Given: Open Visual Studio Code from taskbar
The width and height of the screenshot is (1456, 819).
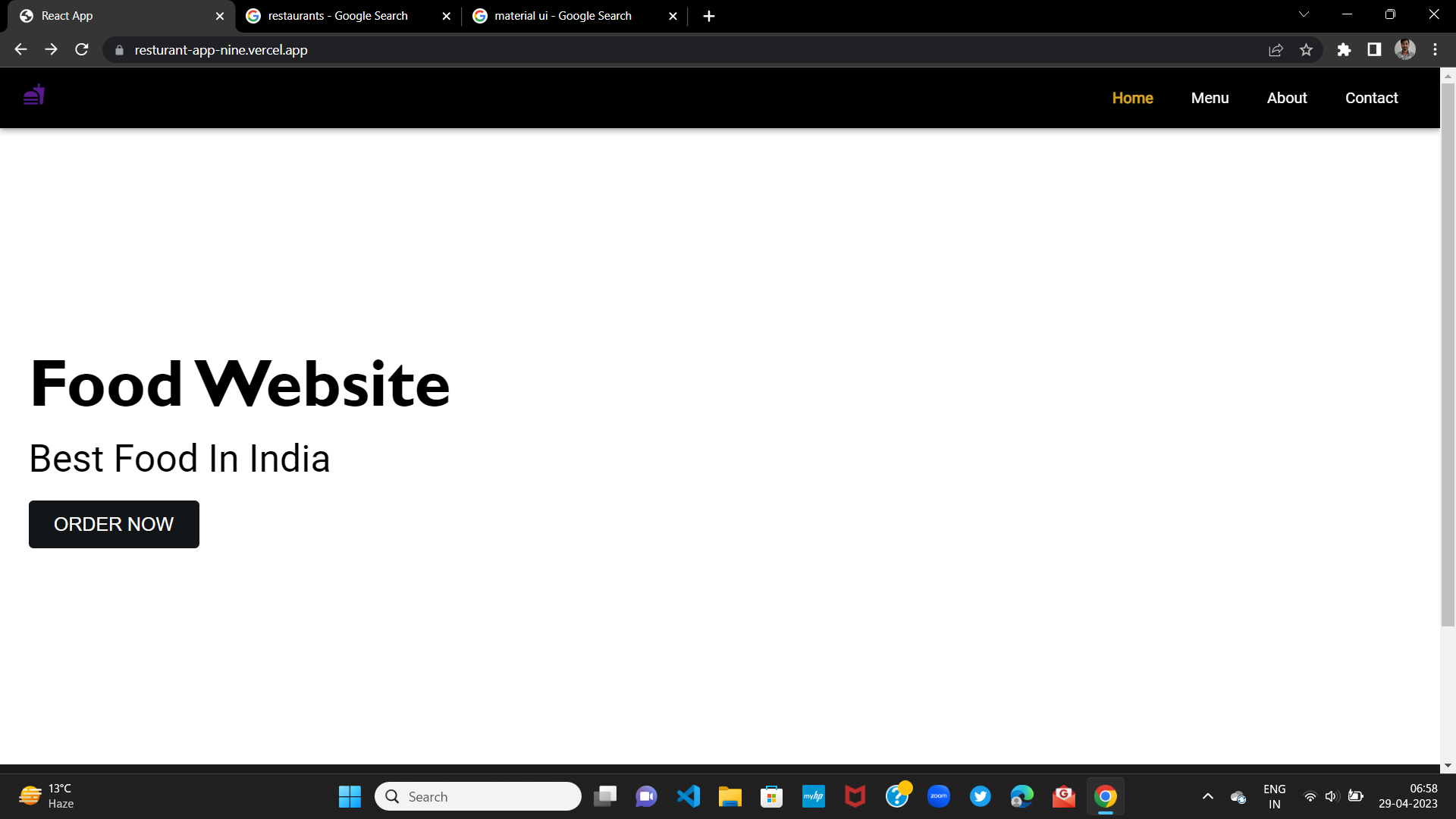Looking at the screenshot, I should click(689, 796).
